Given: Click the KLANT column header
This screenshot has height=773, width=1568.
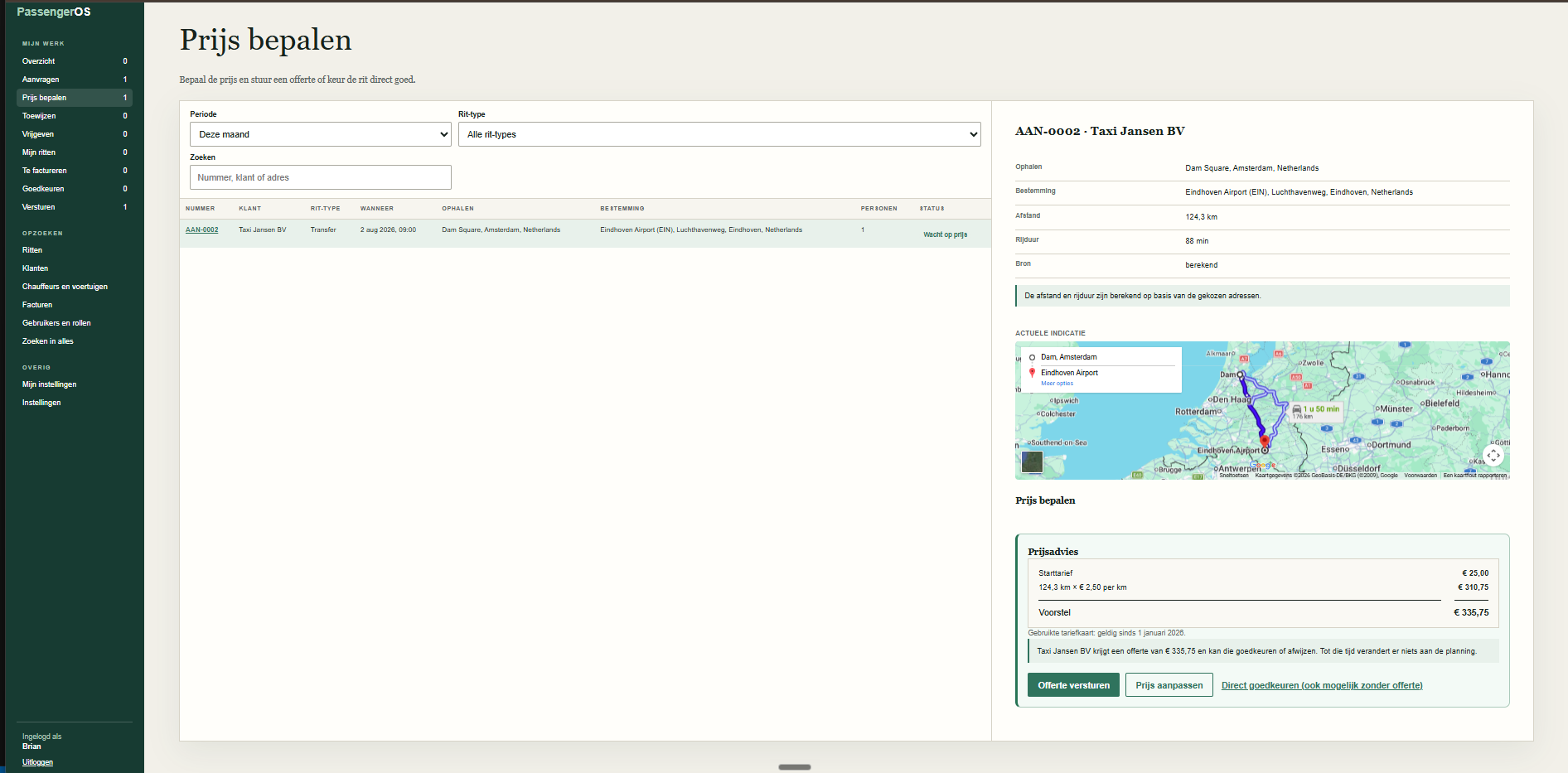Looking at the screenshot, I should [x=249, y=209].
